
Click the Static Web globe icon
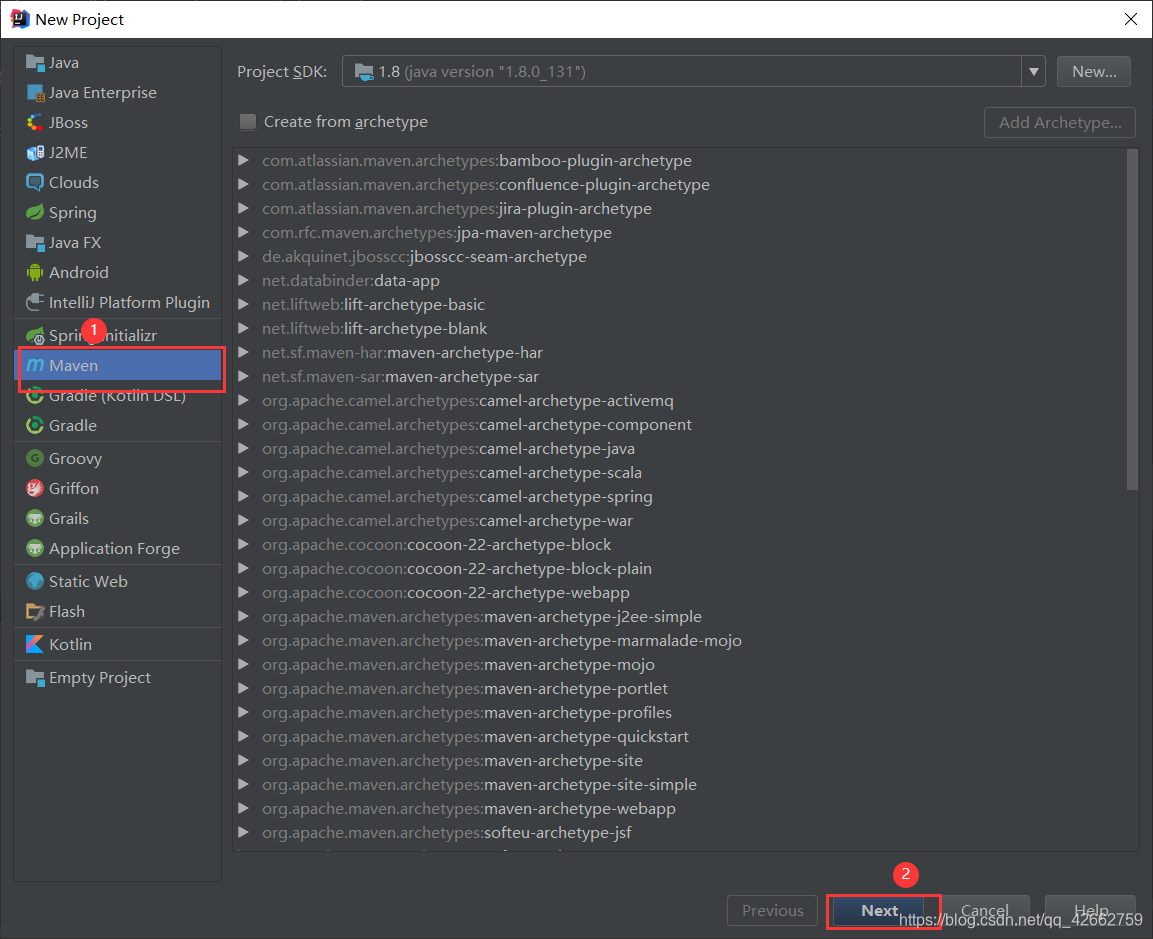click(x=35, y=582)
